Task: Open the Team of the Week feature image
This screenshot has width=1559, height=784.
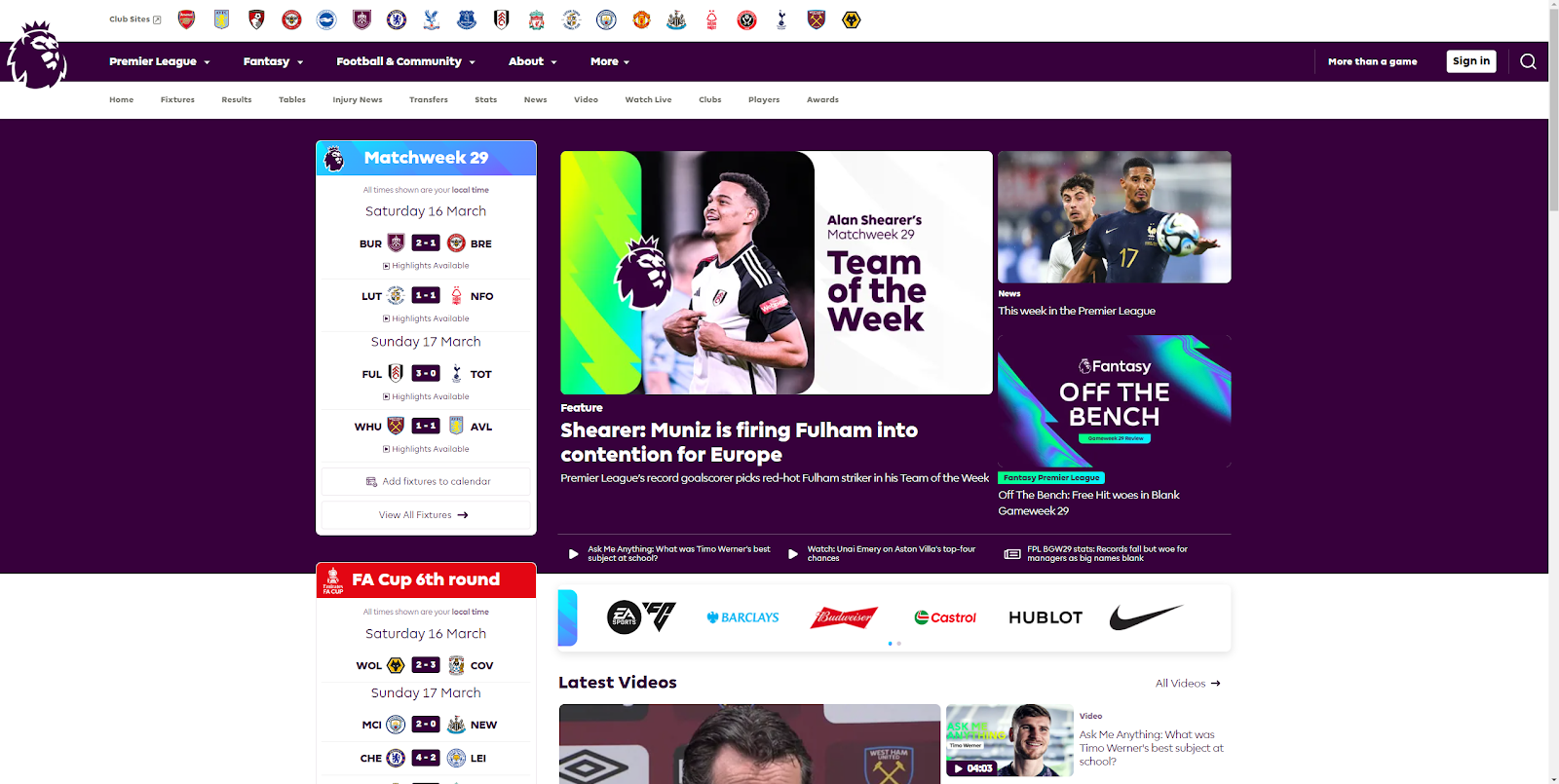Action: pyautogui.click(x=777, y=273)
